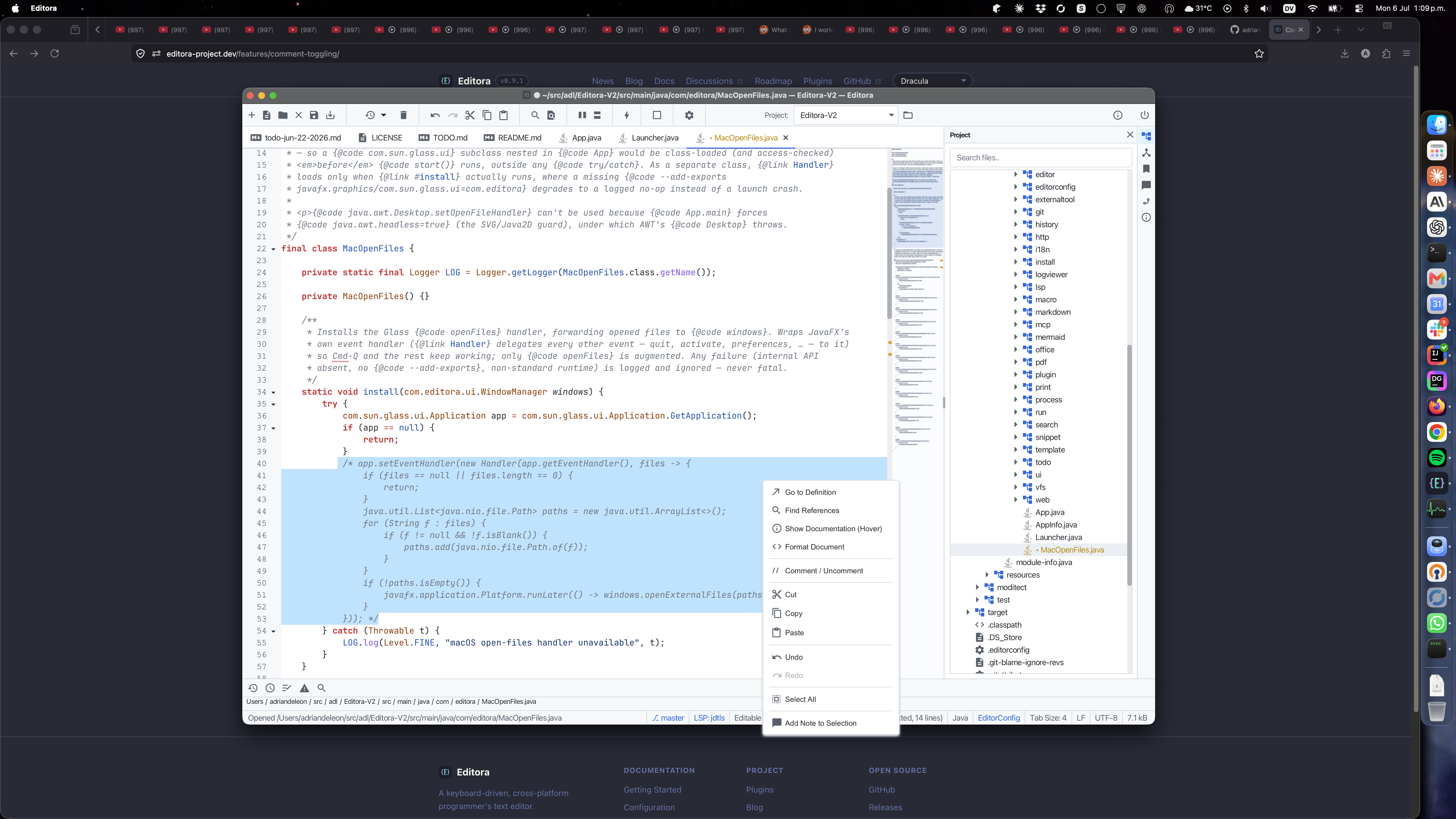
Task: Click the master branch in status bar
Action: pos(668,718)
